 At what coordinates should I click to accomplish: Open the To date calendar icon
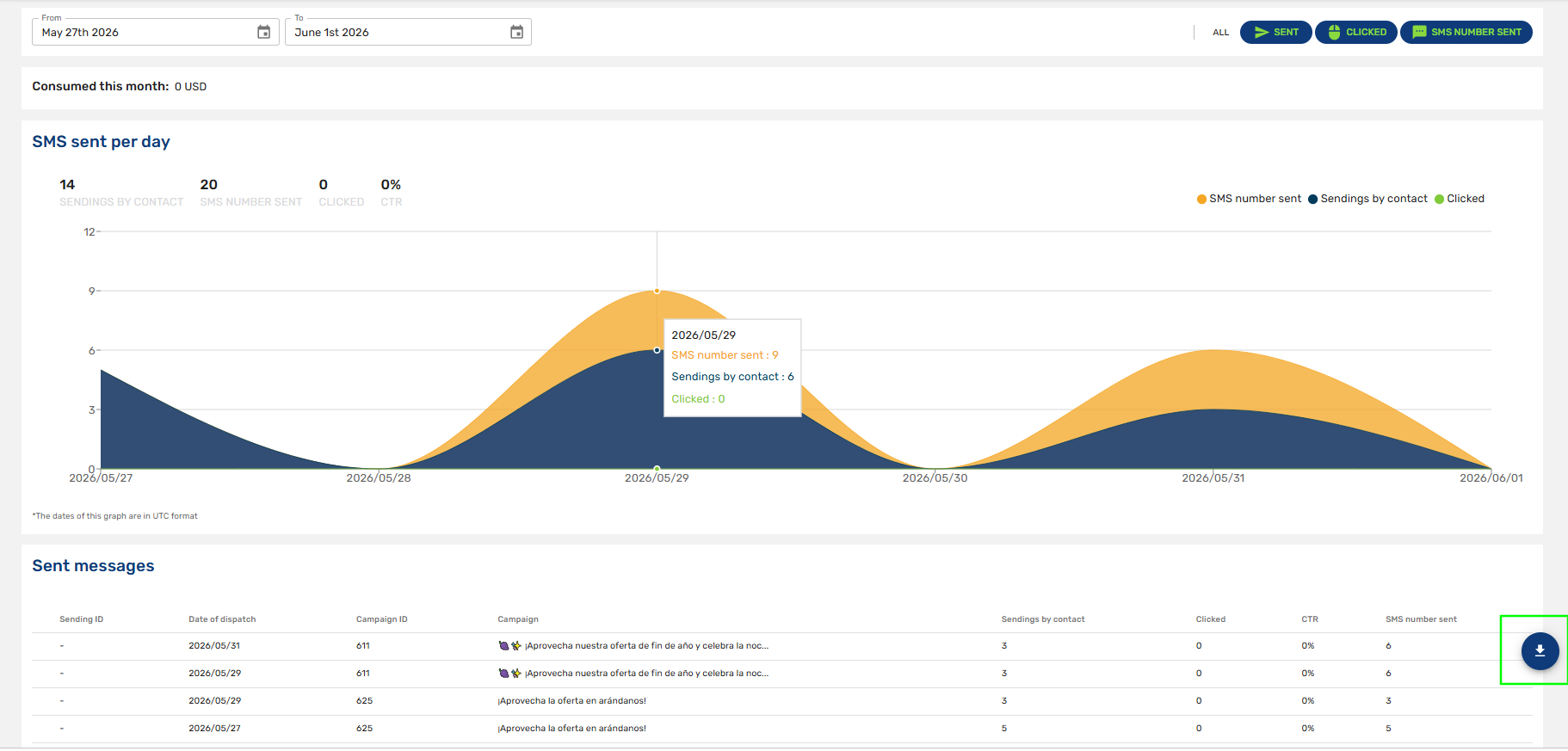coord(516,32)
